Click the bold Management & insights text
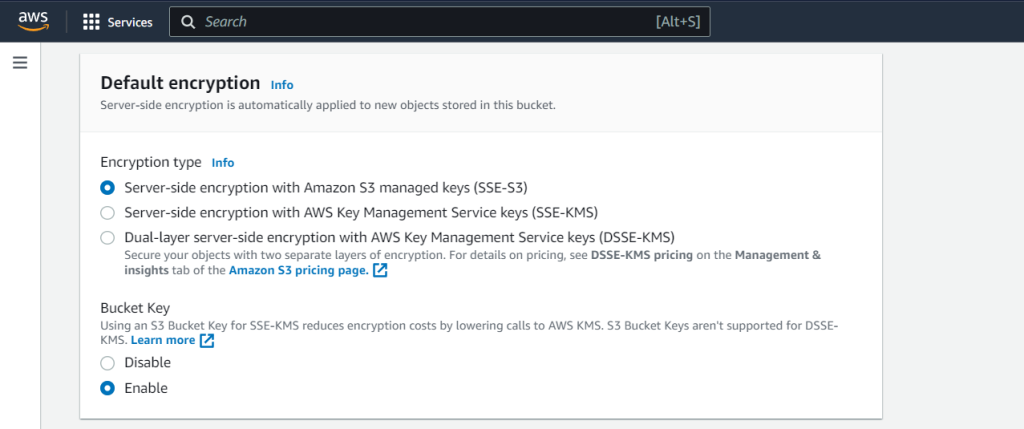The width and height of the screenshot is (1024, 429). (778, 255)
